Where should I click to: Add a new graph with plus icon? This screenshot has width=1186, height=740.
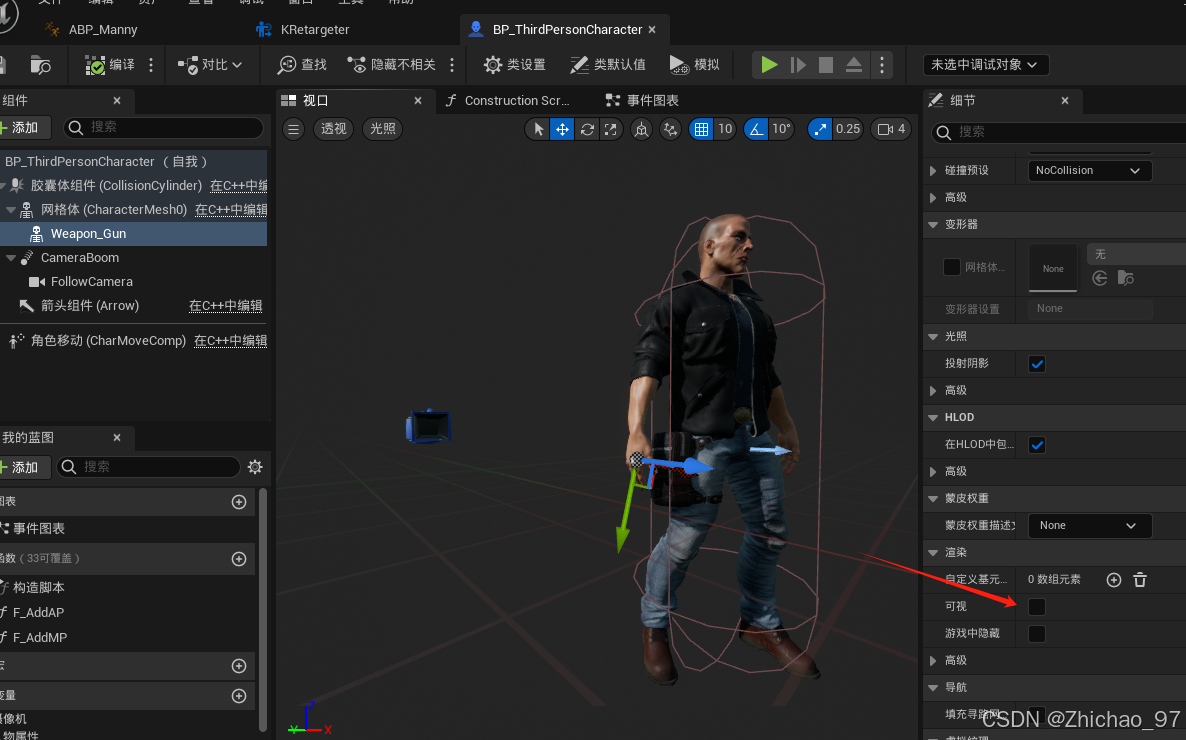[239, 502]
